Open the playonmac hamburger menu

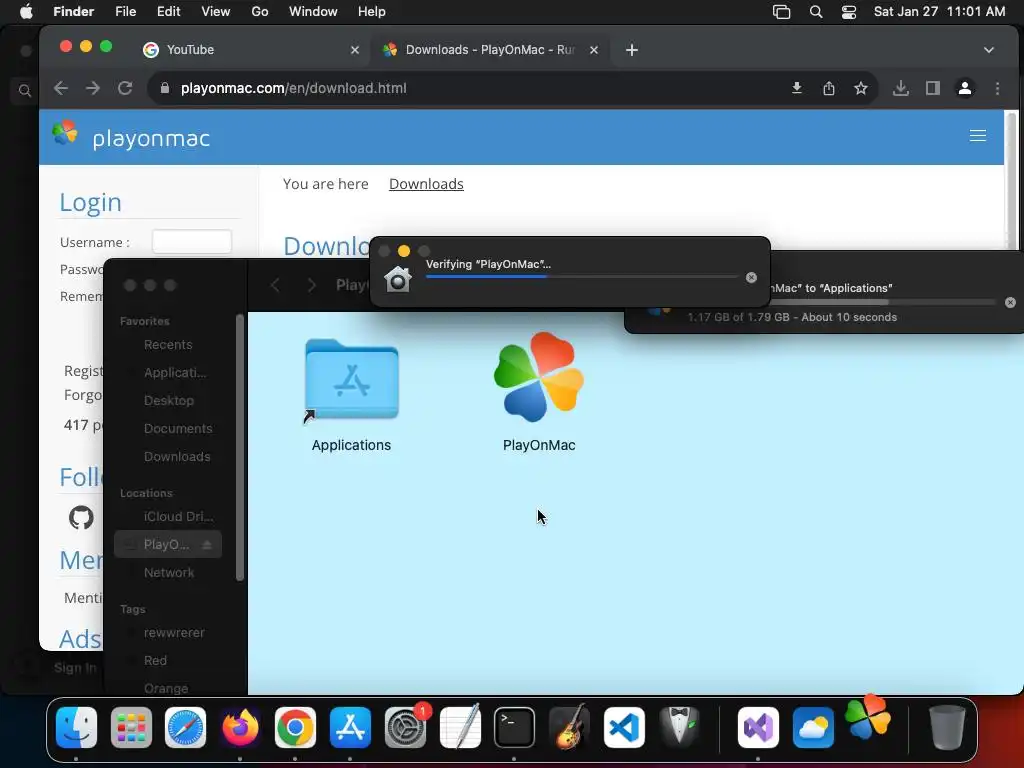[978, 135]
